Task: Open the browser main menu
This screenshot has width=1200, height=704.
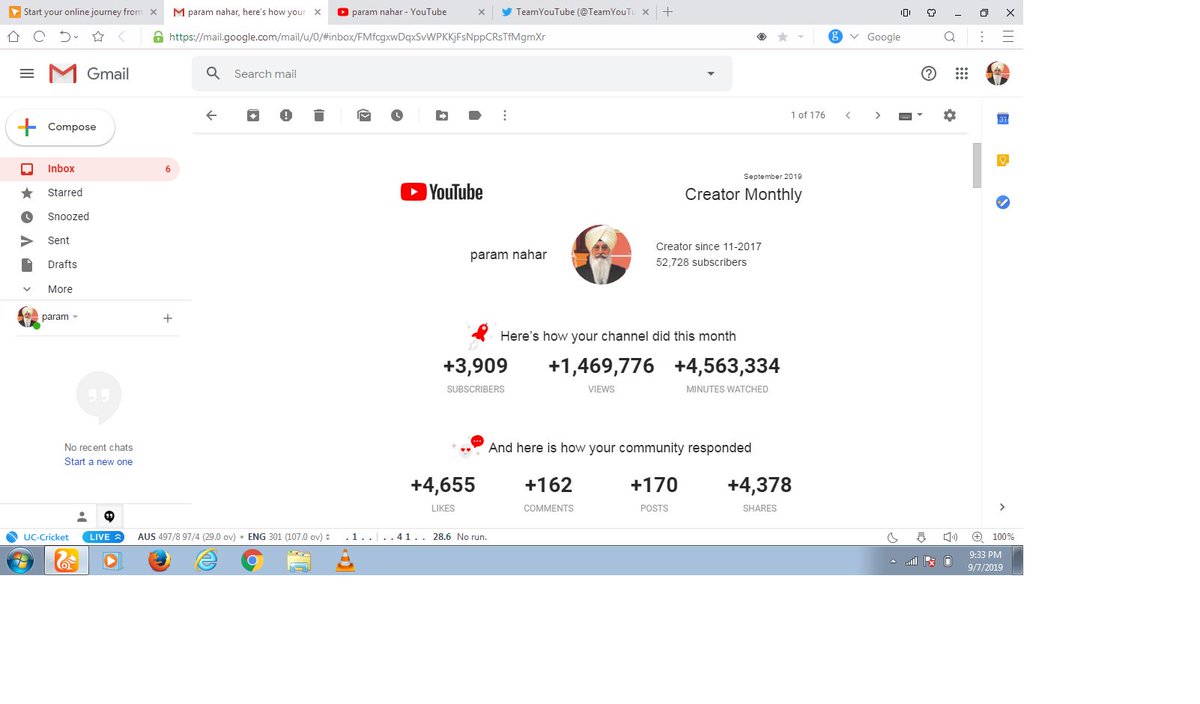Action: click(1008, 36)
